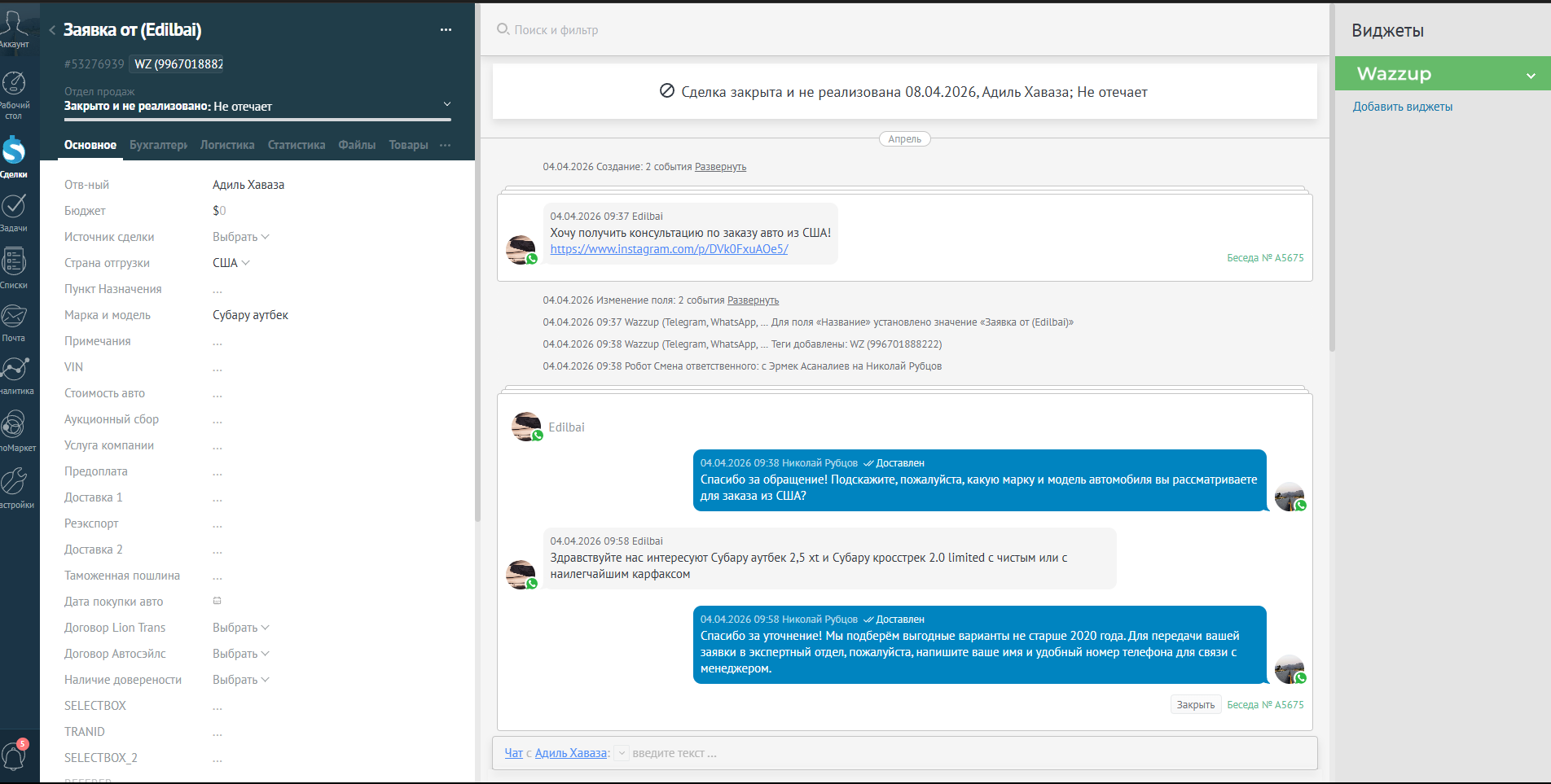
Task: Click the Апрель date separator label
Action: tap(904, 139)
